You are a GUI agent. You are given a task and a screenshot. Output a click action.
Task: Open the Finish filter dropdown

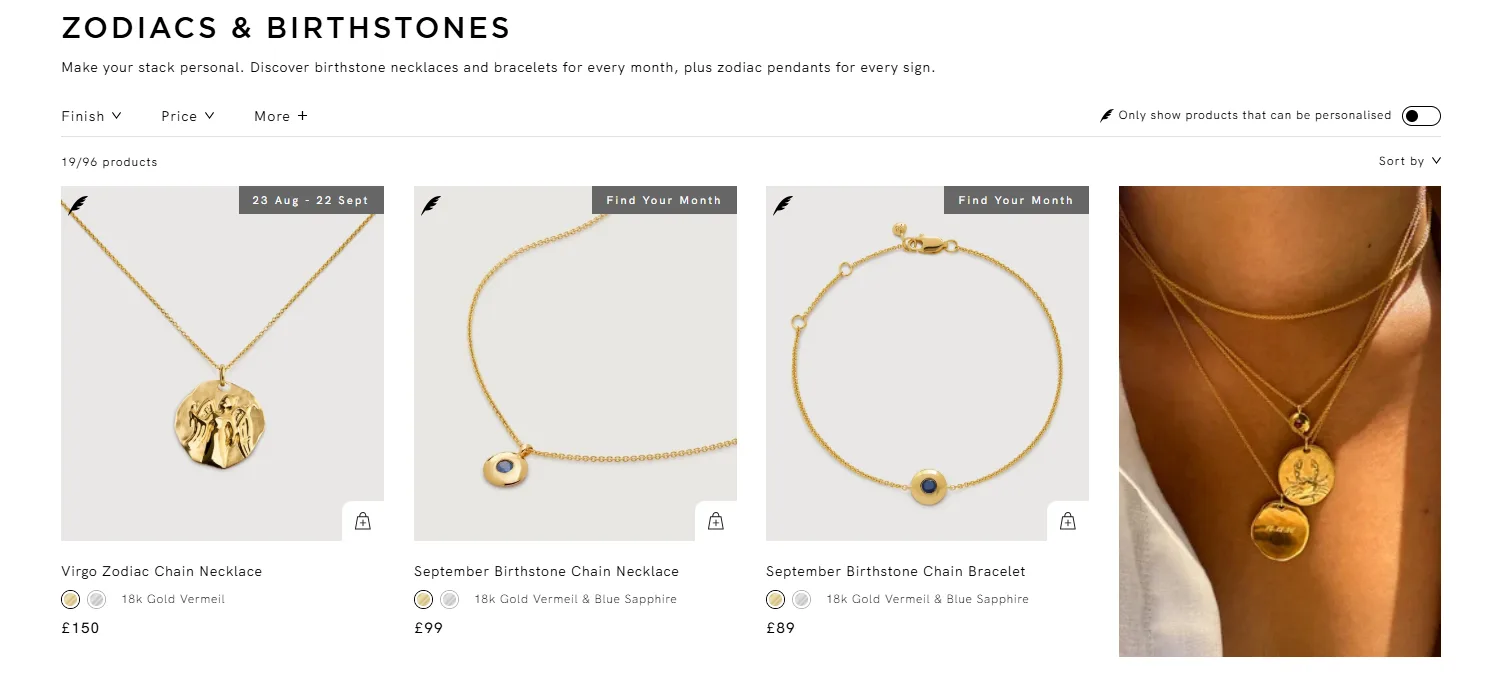pos(91,115)
